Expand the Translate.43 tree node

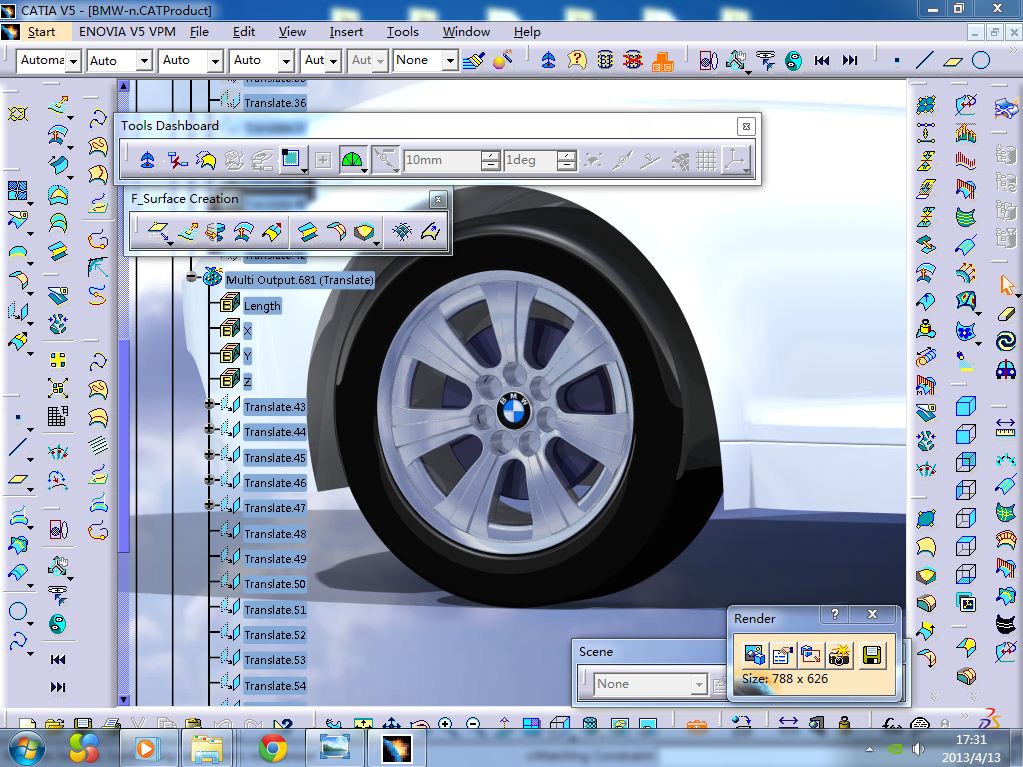pos(209,404)
